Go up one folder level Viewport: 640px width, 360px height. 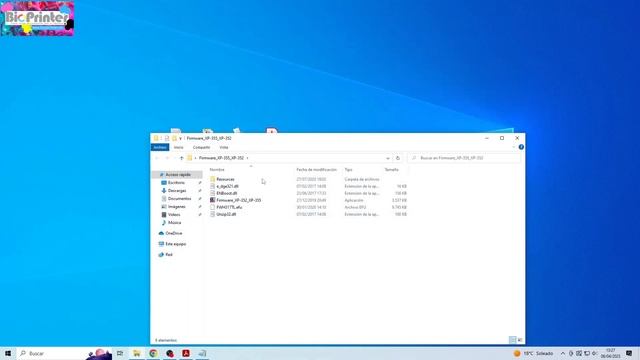(181, 158)
